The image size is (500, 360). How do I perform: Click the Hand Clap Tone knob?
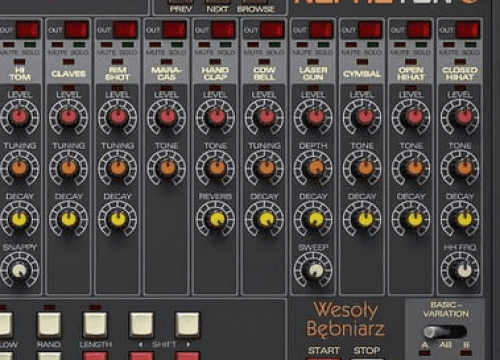coord(216,168)
